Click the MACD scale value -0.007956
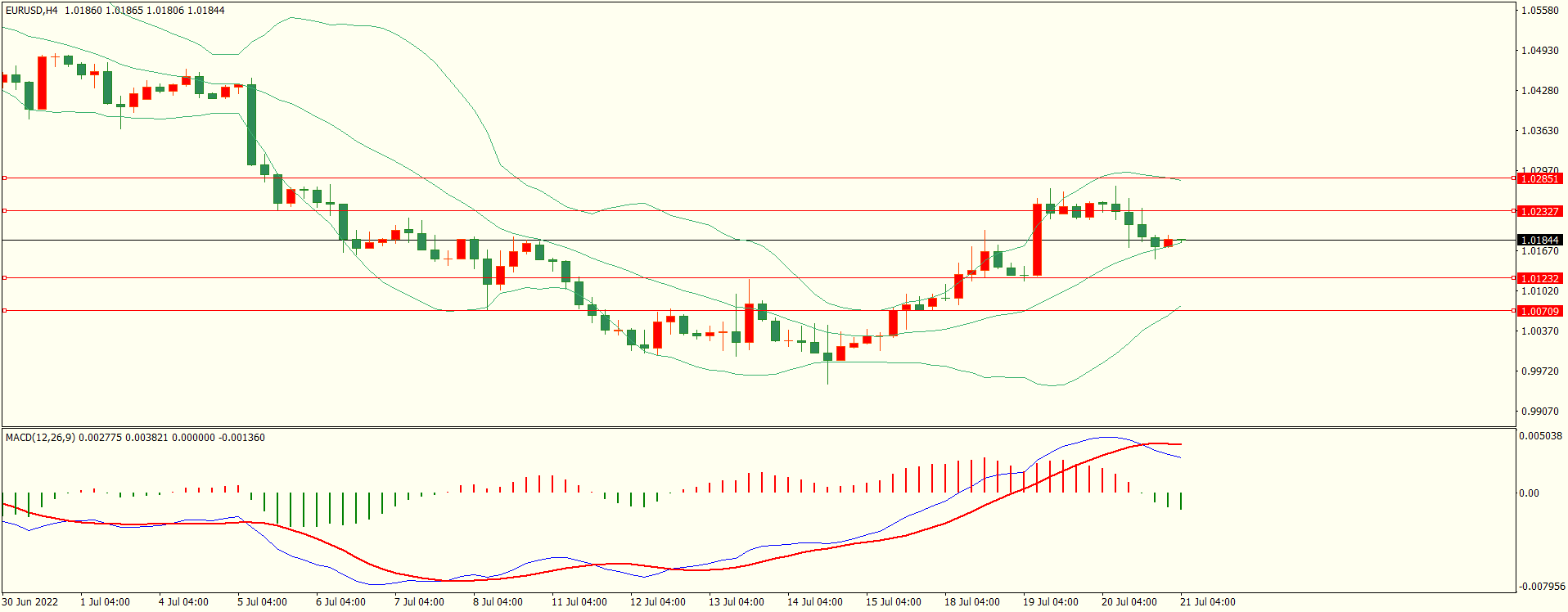 tap(1542, 587)
